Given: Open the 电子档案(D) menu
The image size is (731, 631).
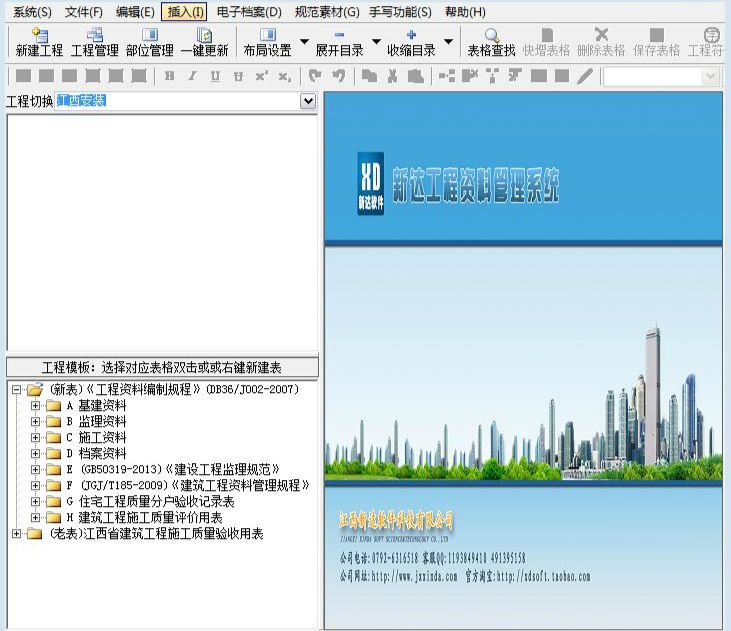Looking at the screenshot, I should (248, 12).
